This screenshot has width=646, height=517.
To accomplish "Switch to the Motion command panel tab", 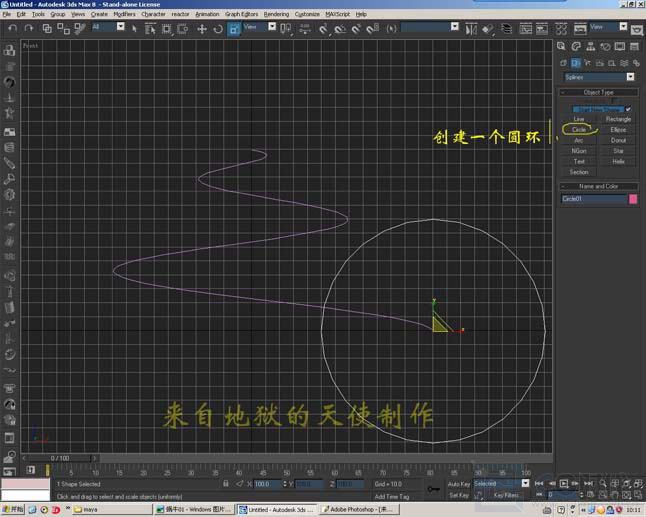I will click(605, 46).
